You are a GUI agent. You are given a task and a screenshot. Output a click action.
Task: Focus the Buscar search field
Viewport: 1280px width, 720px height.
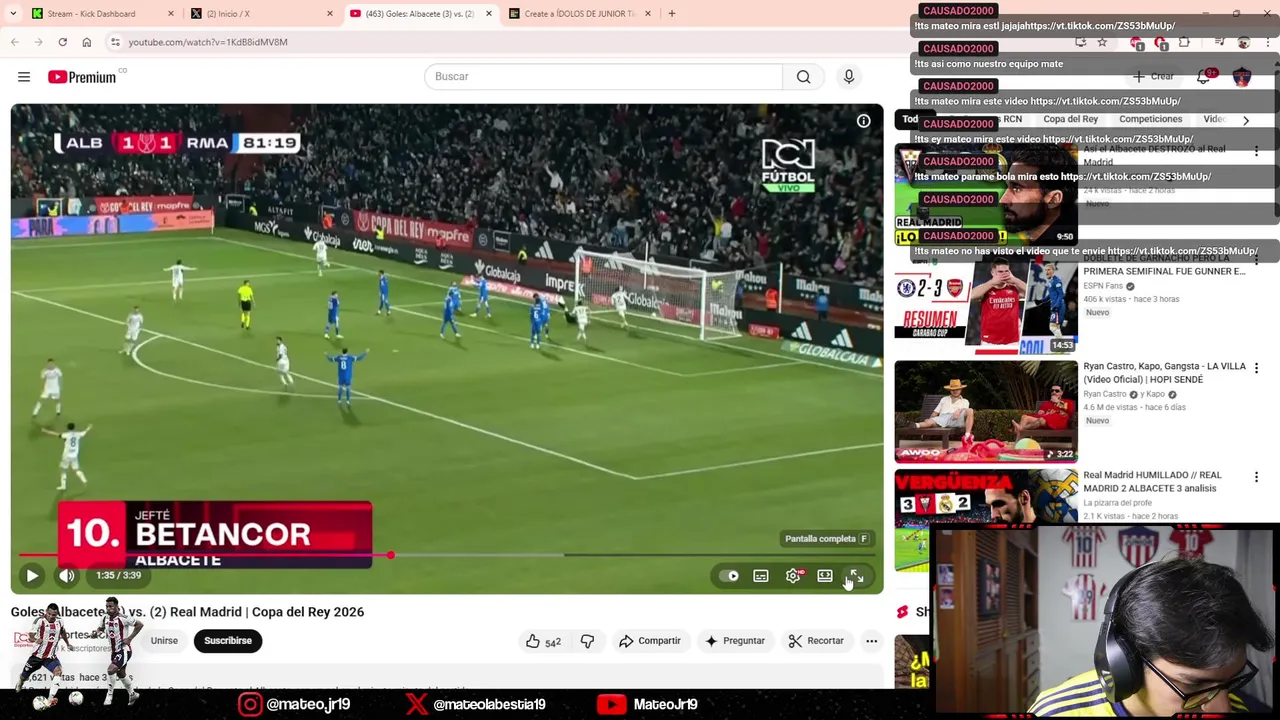tap(603, 77)
